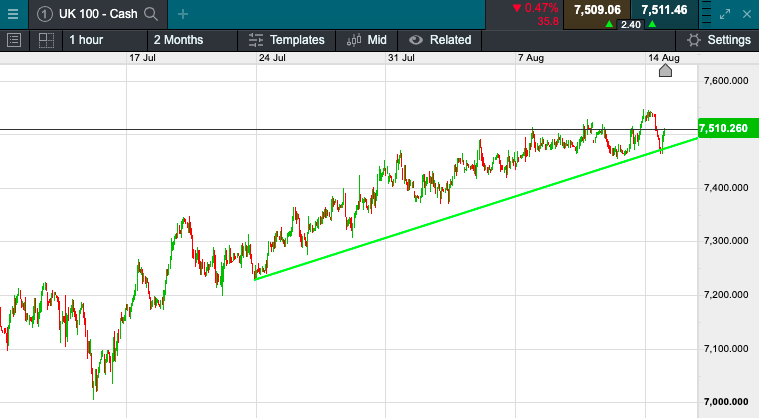
Task: Click the green 7,510.260 price label
Action: click(x=728, y=128)
